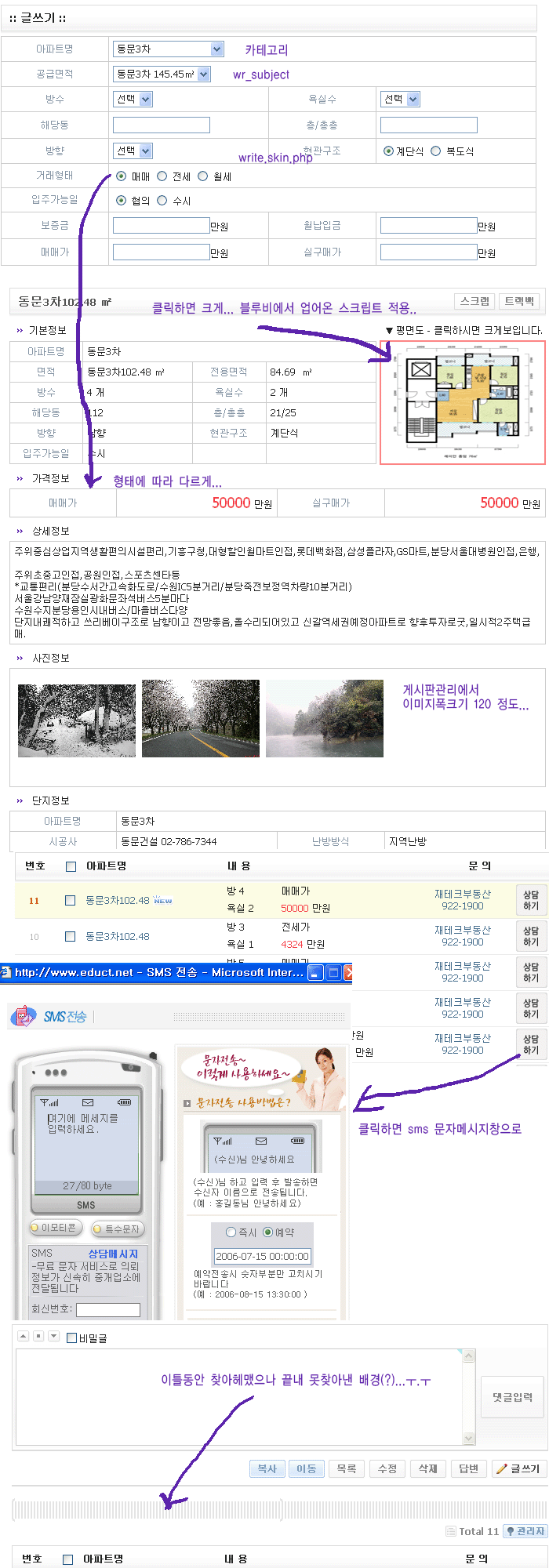Choose 월세 transaction type

[202, 176]
